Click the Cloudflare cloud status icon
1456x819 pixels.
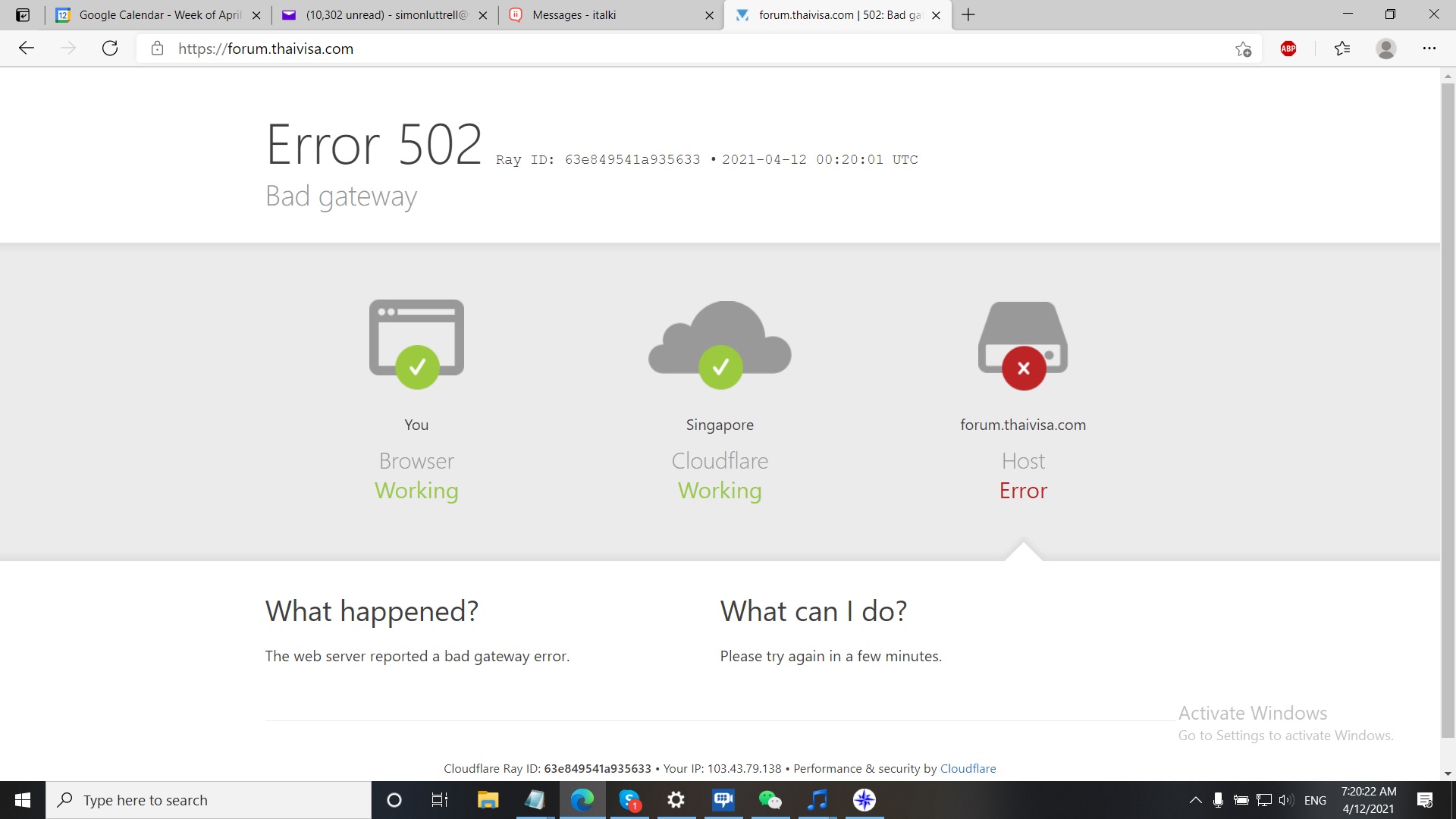[720, 344]
